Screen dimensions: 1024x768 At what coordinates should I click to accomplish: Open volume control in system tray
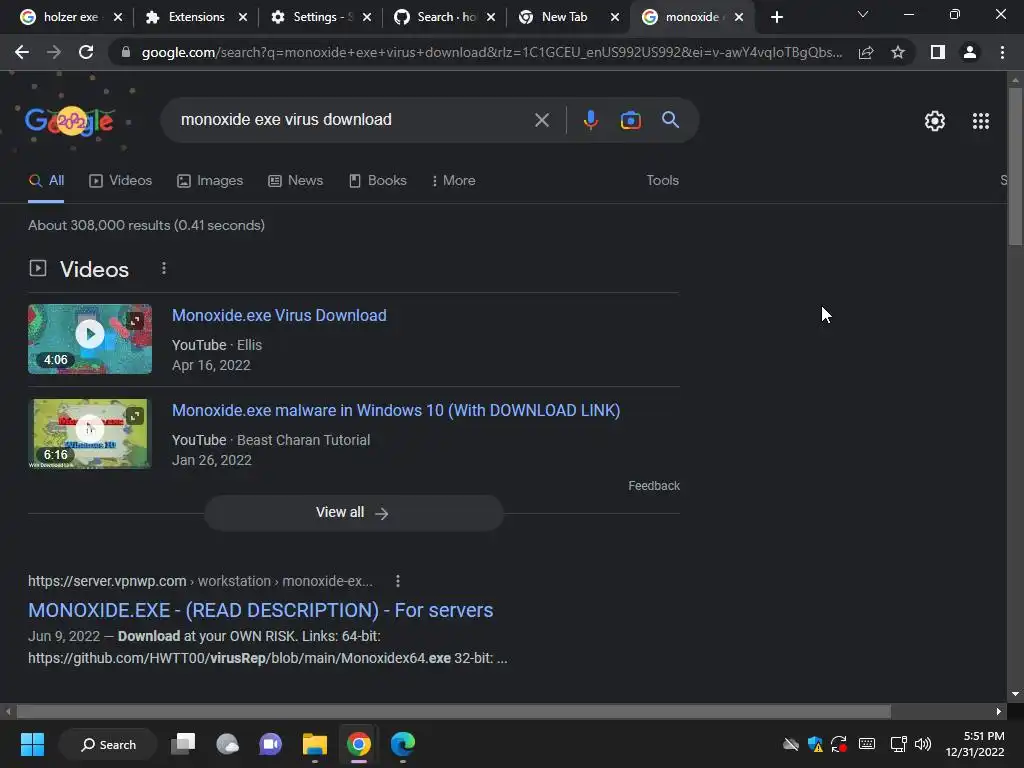tap(923, 744)
